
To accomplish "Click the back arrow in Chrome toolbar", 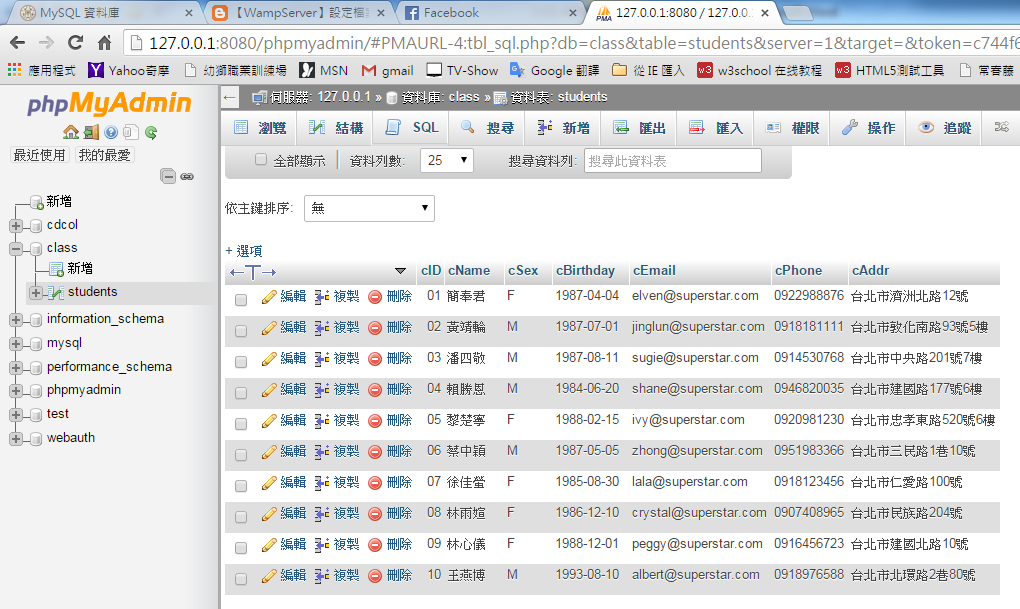I will point(18,43).
